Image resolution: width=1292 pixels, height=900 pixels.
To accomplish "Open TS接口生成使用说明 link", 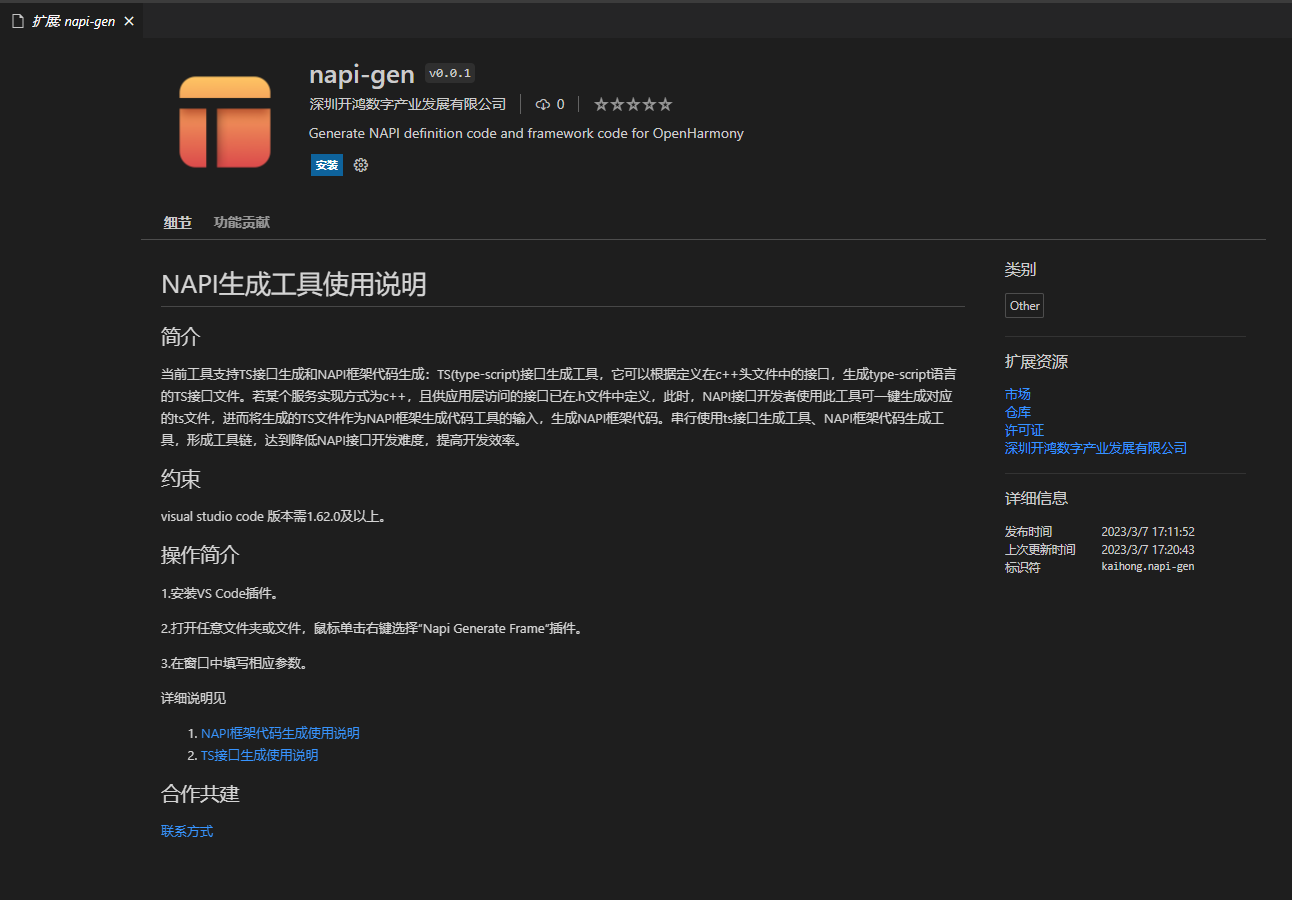I will pos(259,755).
